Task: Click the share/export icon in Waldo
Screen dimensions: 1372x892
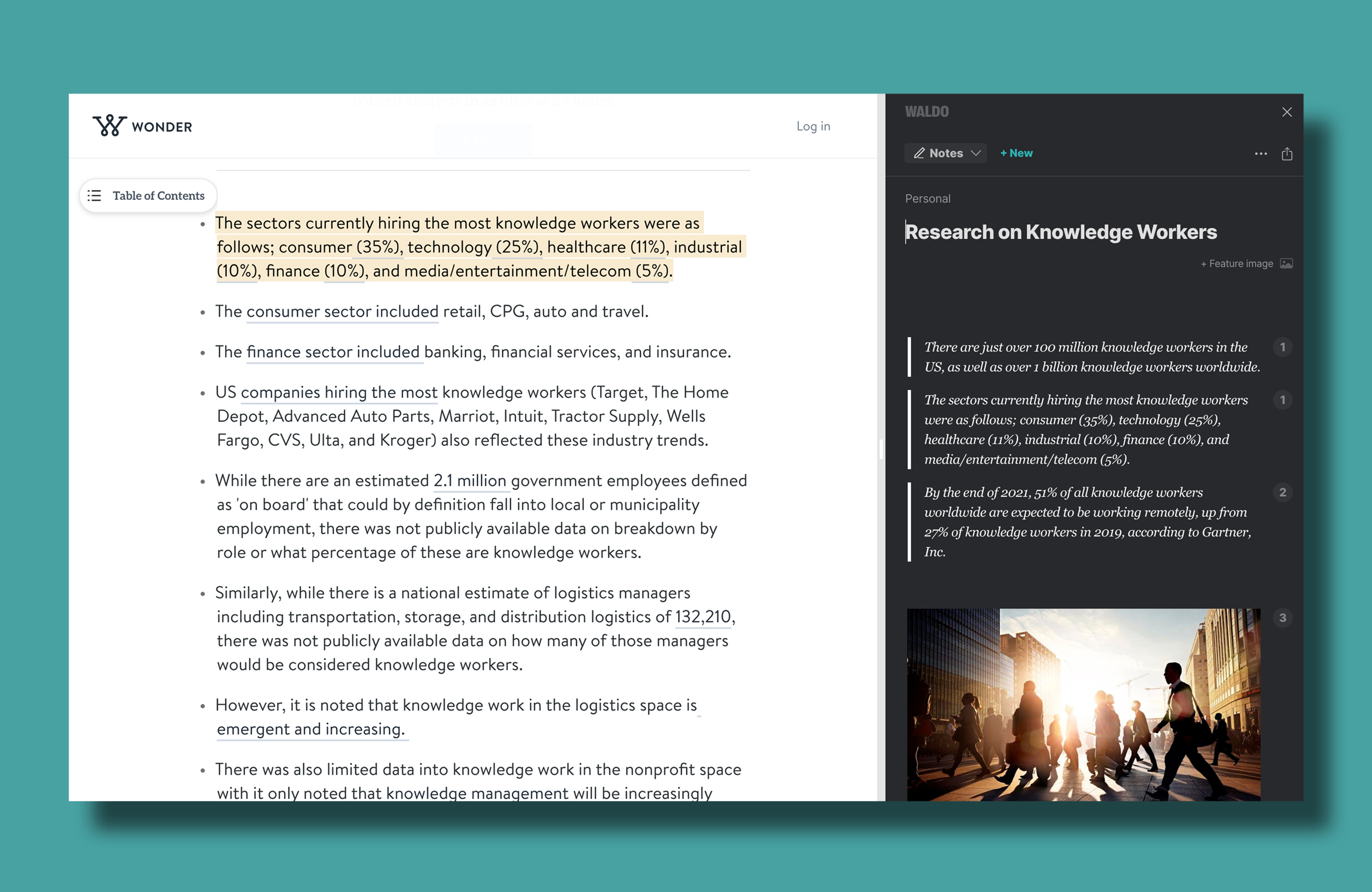Action: (x=1287, y=154)
